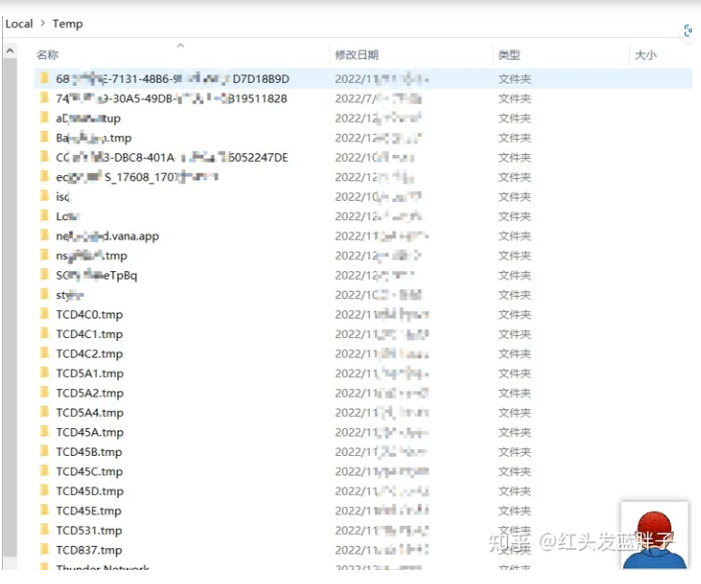Screen dimensions: 701x584
Task: Select the TCD5A1.tmp folder icon
Action: 44,373
